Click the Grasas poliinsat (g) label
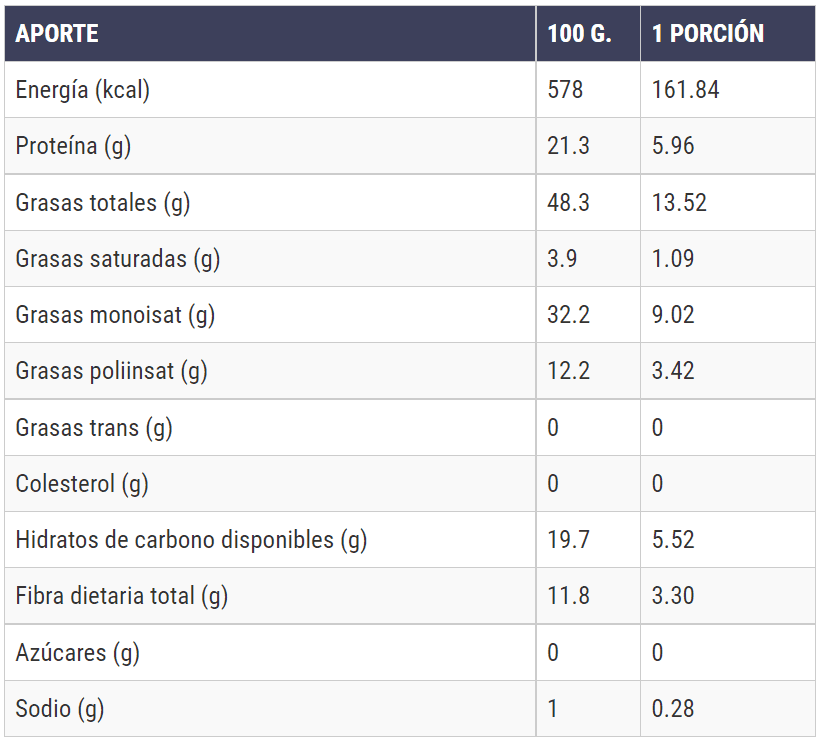The image size is (820, 741). [x=112, y=371]
